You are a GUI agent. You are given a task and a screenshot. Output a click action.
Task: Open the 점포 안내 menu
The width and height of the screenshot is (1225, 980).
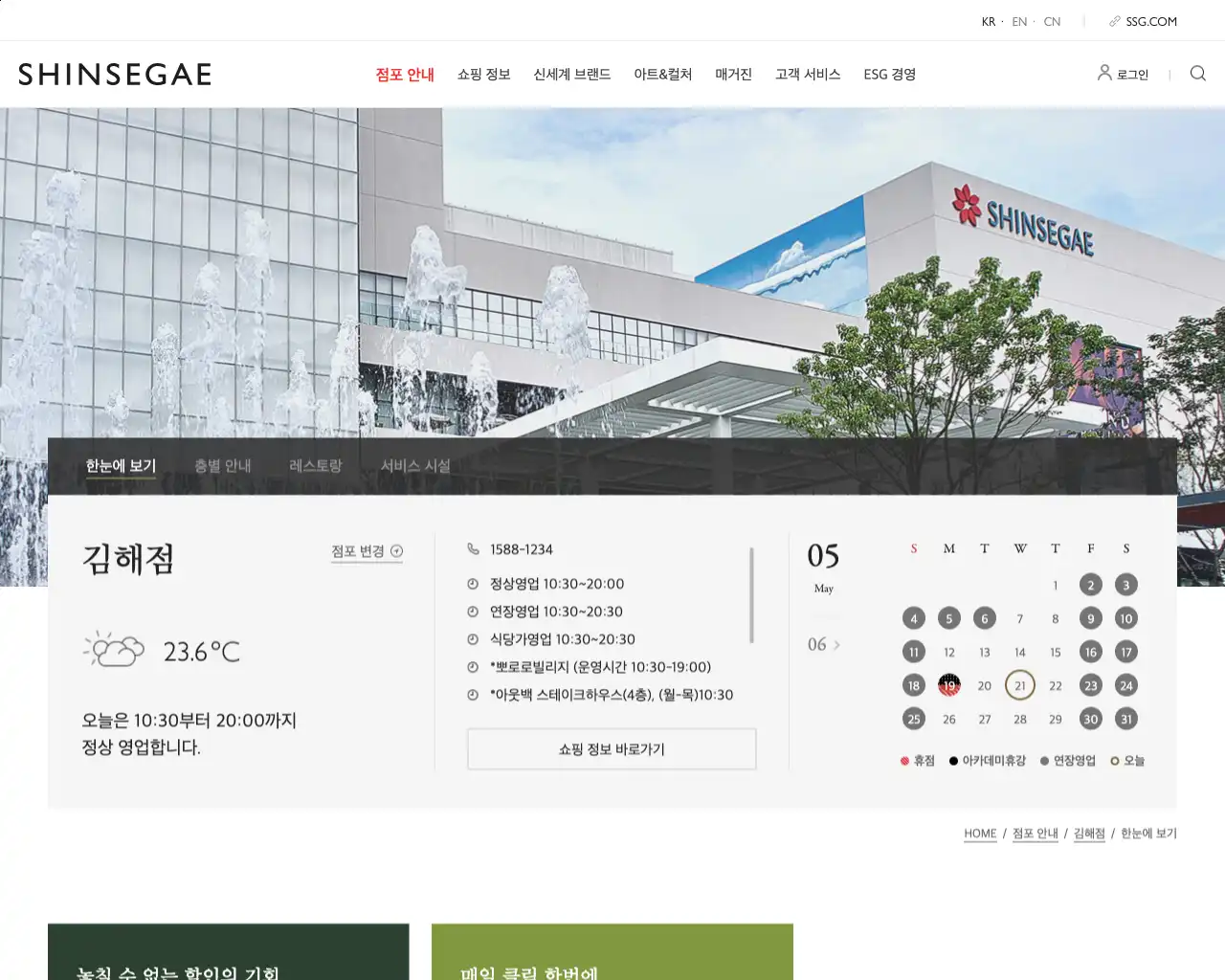pyautogui.click(x=405, y=75)
